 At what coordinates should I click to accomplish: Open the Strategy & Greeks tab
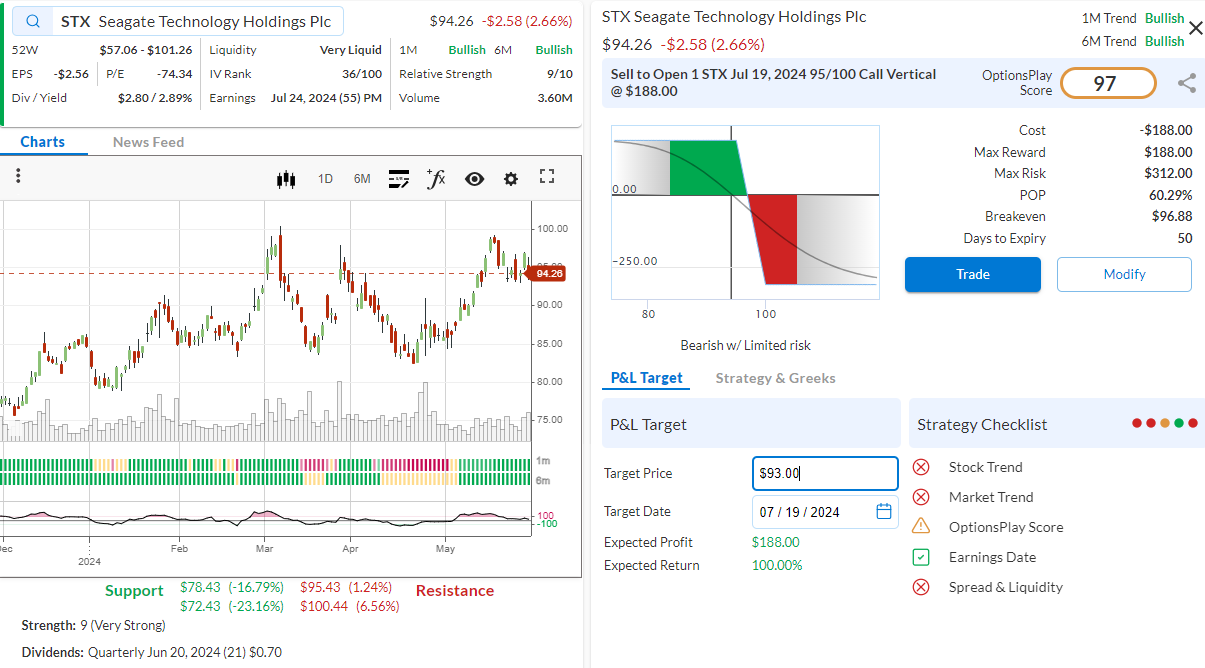point(776,378)
